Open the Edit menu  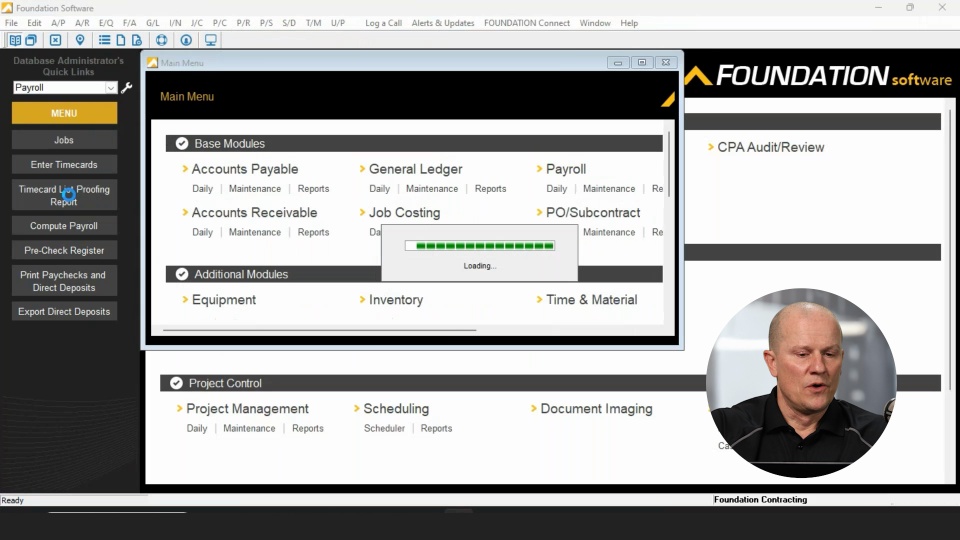(34, 23)
